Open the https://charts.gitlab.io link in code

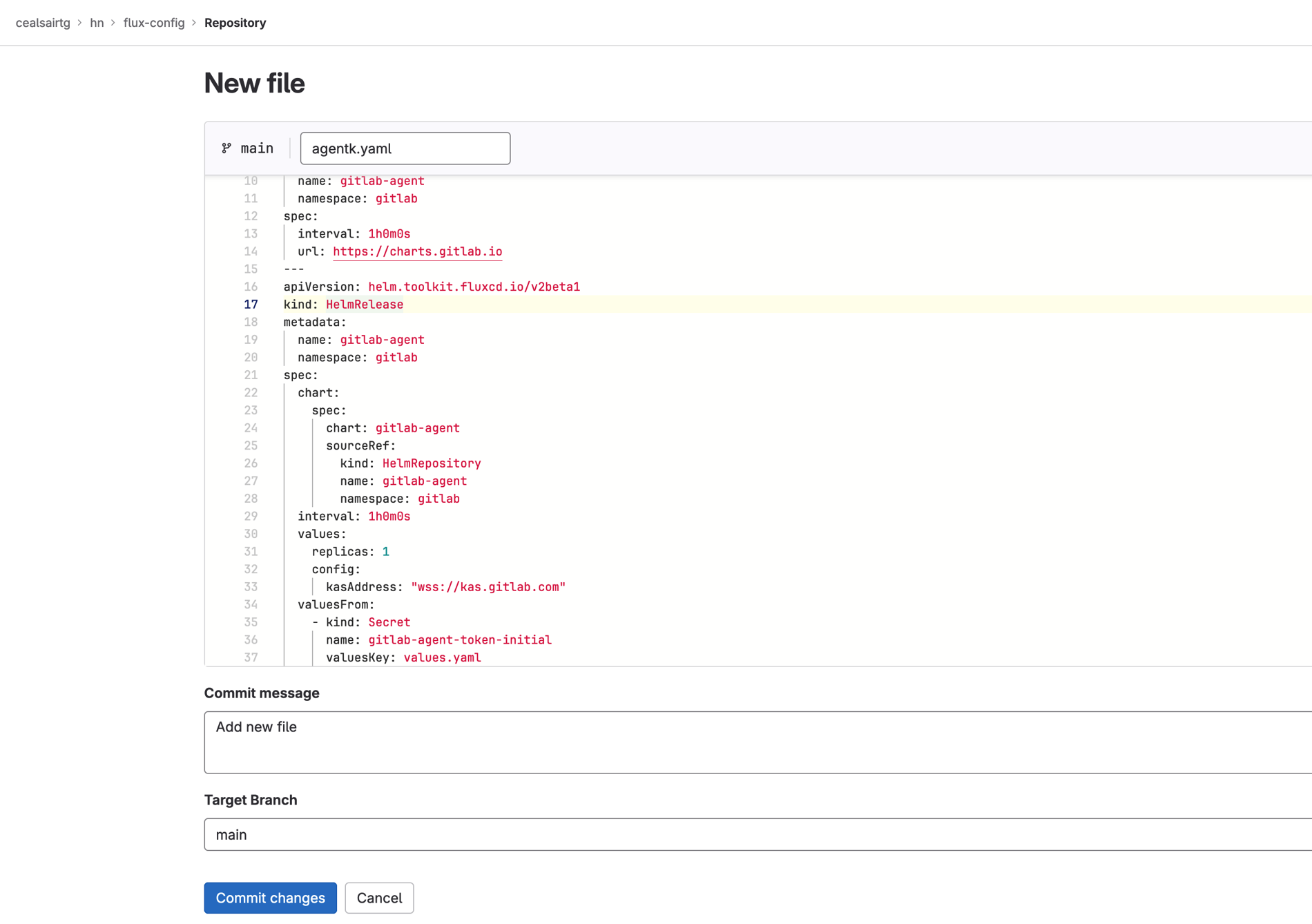coord(417,251)
